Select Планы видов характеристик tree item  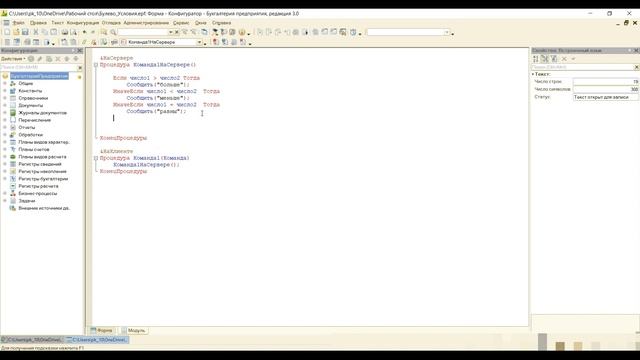tap(44, 142)
